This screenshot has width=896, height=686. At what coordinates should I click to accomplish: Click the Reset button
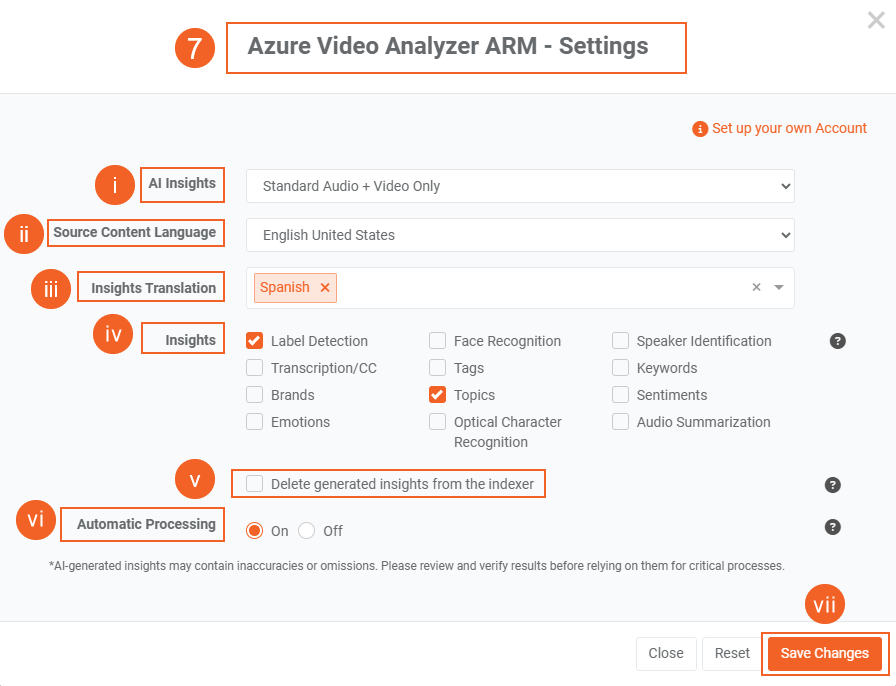[x=732, y=653]
